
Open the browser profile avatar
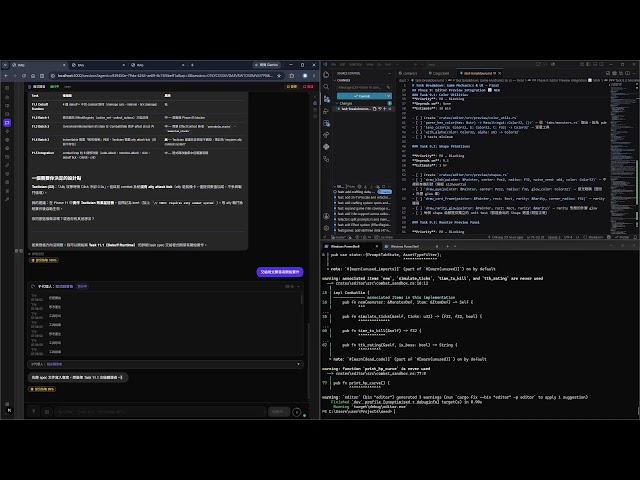click(304, 76)
